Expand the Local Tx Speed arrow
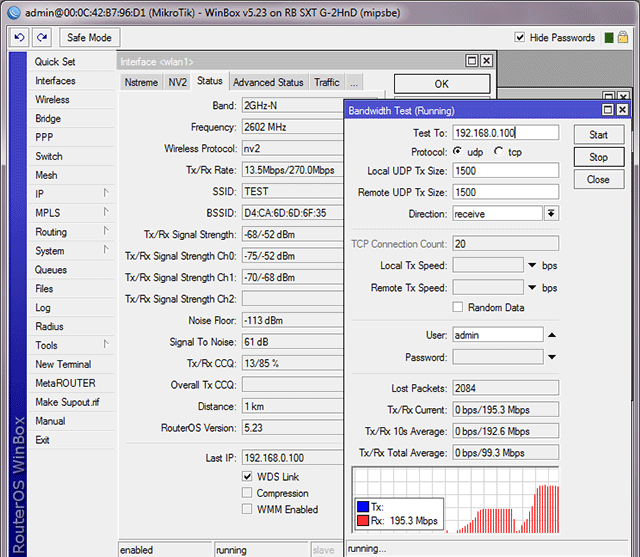Image resolution: width=640 pixels, height=557 pixels. [532, 265]
